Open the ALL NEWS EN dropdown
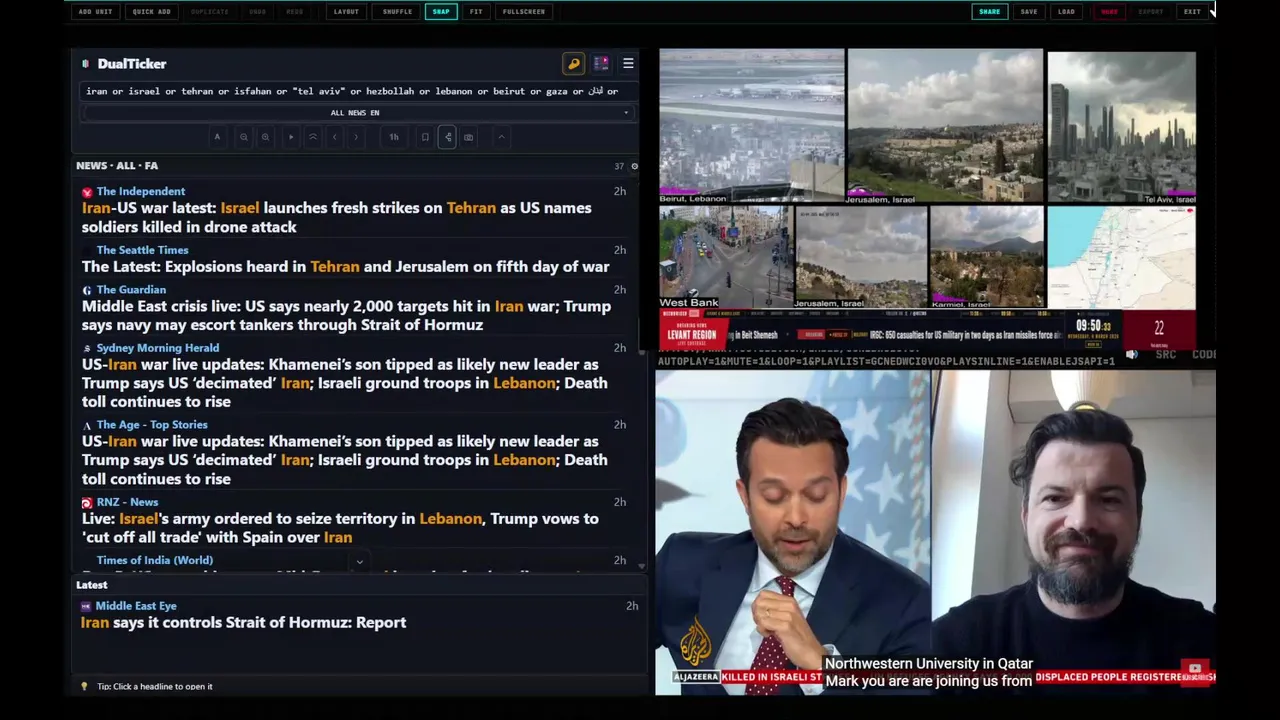This screenshot has height=720, width=1280. (355, 113)
